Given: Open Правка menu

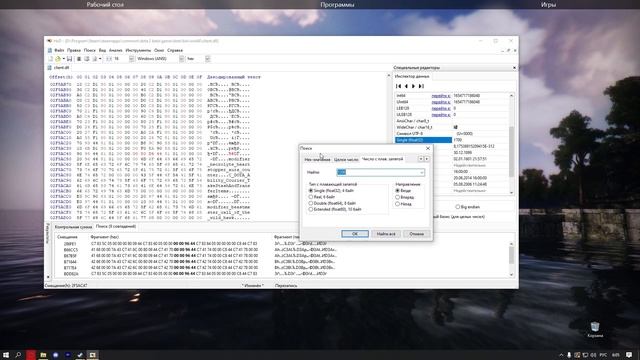Looking at the screenshot, I should coord(74,50).
